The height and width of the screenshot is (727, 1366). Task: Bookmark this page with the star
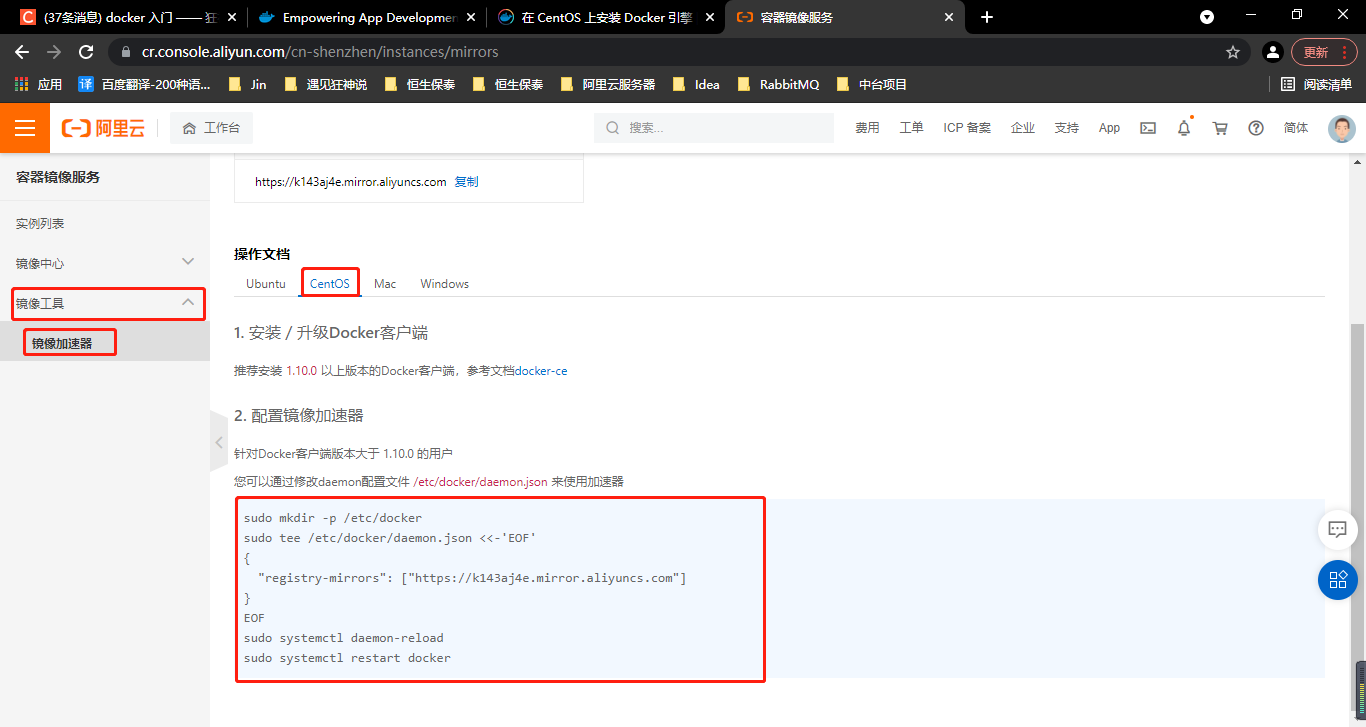click(x=1233, y=52)
